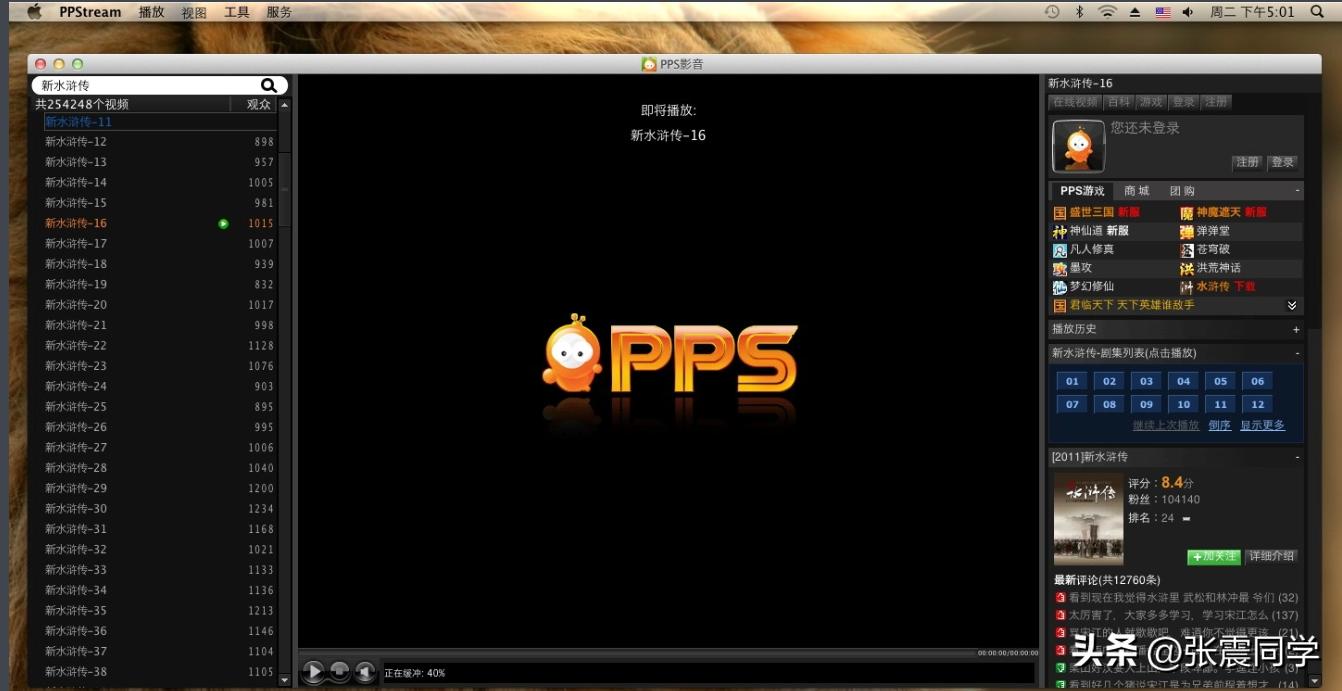Open the 洪荒神话 game icon
1342x691 pixels.
point(1187,268)
